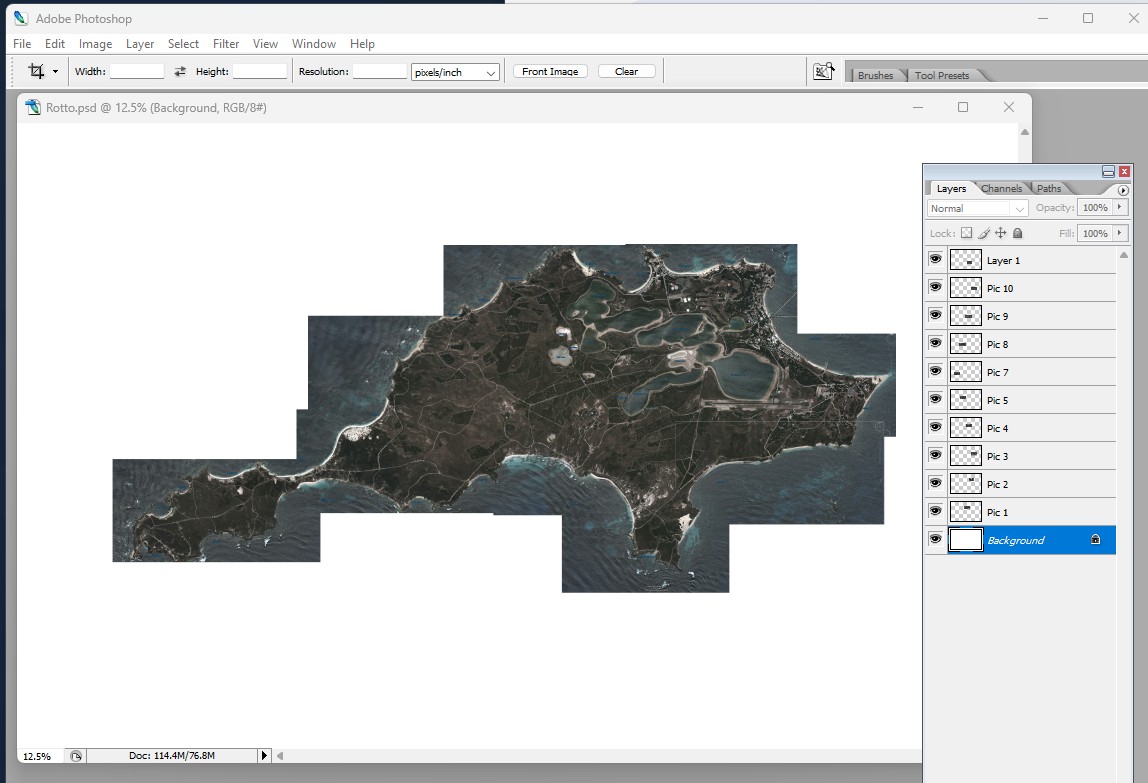Open the Filter menu
The height and width of the screenshot is (783, 1148).
click(x=226, y=44)
